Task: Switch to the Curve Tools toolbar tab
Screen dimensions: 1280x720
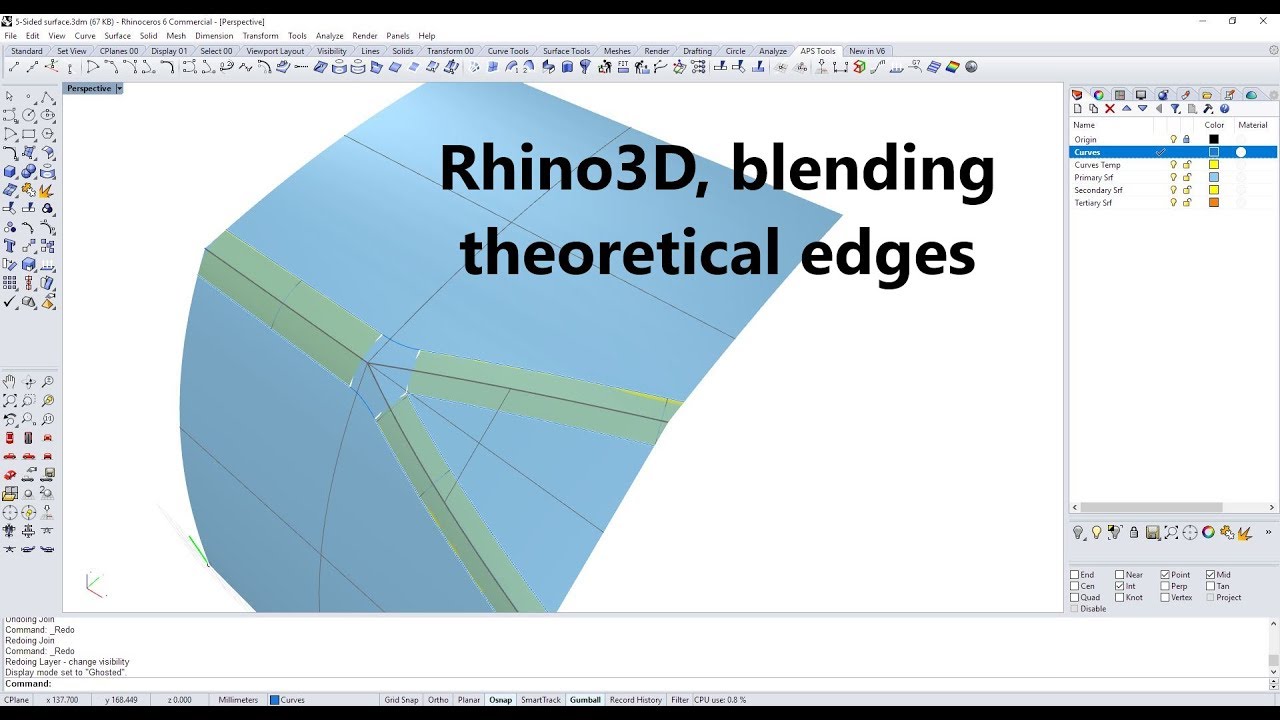Action: tap(508, 51)
